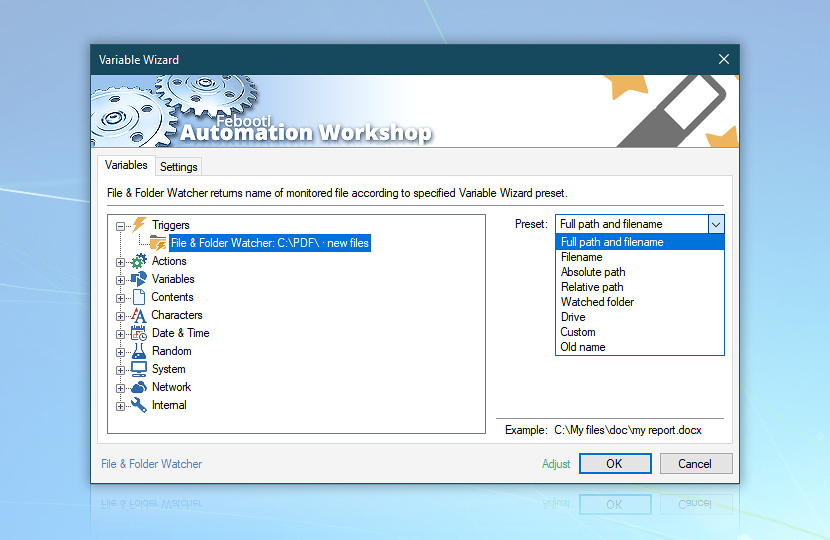Click the Characters letter icon
The width and height of the screenshot is (830, 540).
click(139, 315)
